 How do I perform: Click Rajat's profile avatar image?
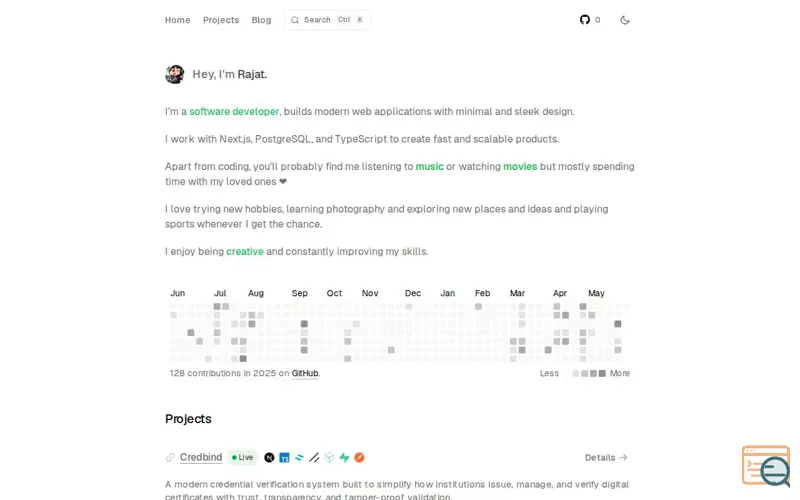(x=174, y=74)
